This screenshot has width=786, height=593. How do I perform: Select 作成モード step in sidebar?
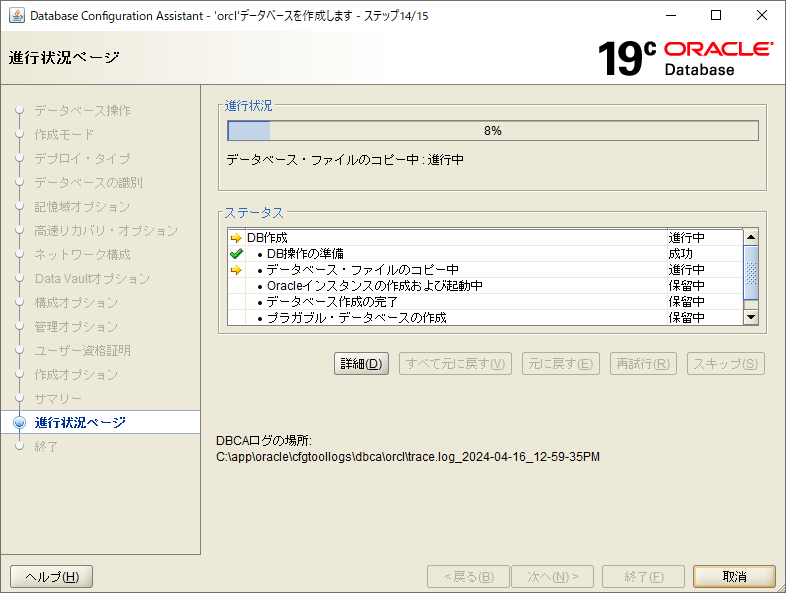(x=64, y=134)
